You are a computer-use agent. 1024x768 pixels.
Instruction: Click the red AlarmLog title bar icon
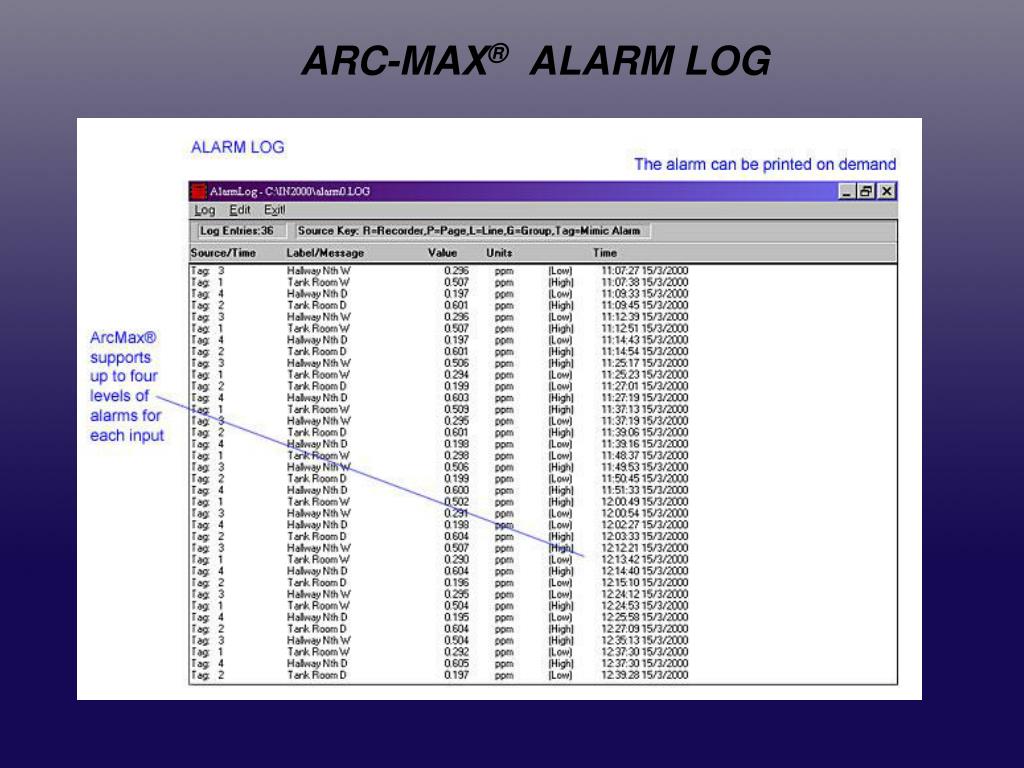point(199,191)
